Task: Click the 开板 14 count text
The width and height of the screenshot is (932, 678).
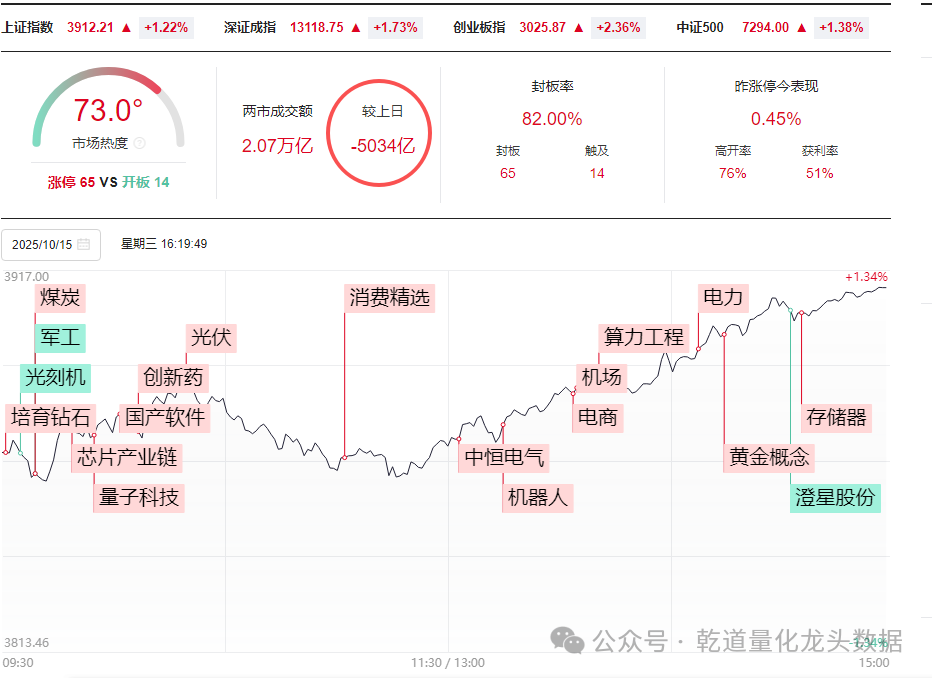Action: click(146, 182)
